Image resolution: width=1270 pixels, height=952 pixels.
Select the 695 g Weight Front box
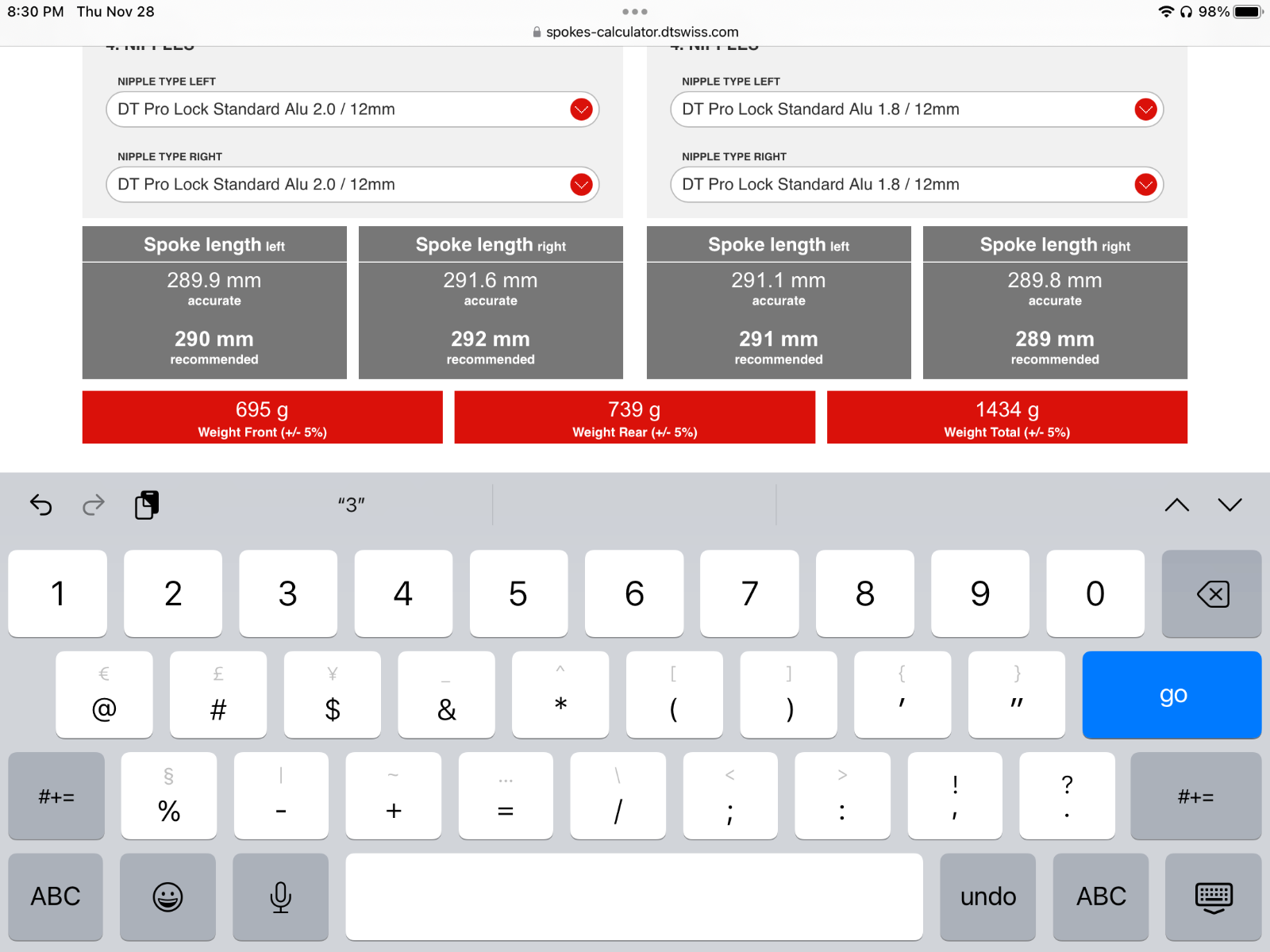263,417
